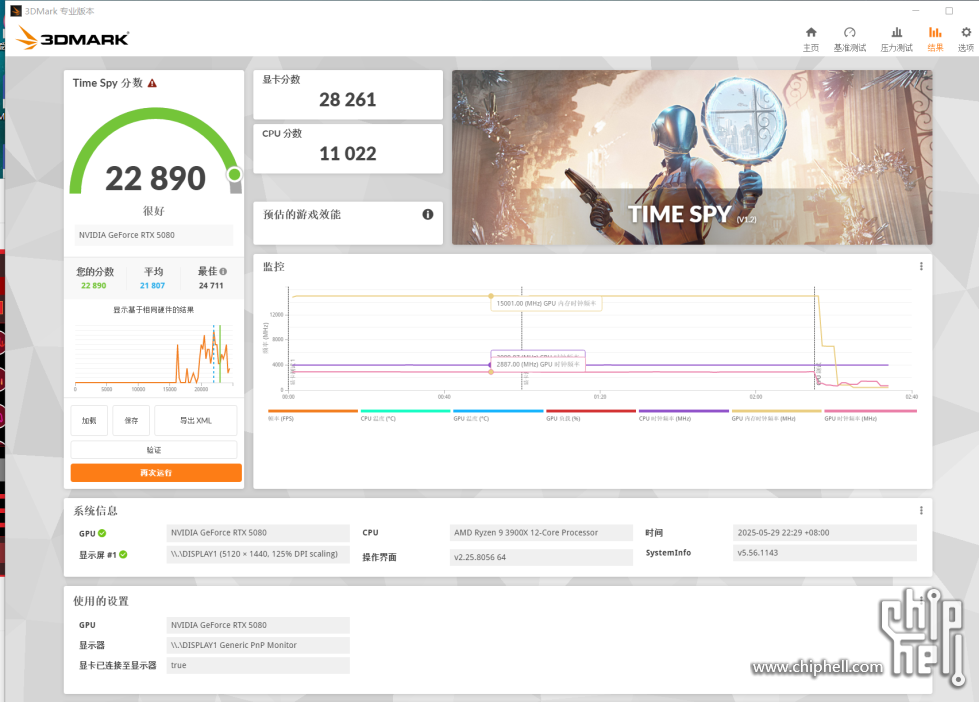Click the red warning icon beside Time Spy 分数
Image resolution: width=979 pixels, height=702 pixels.
tap(152, 83)
